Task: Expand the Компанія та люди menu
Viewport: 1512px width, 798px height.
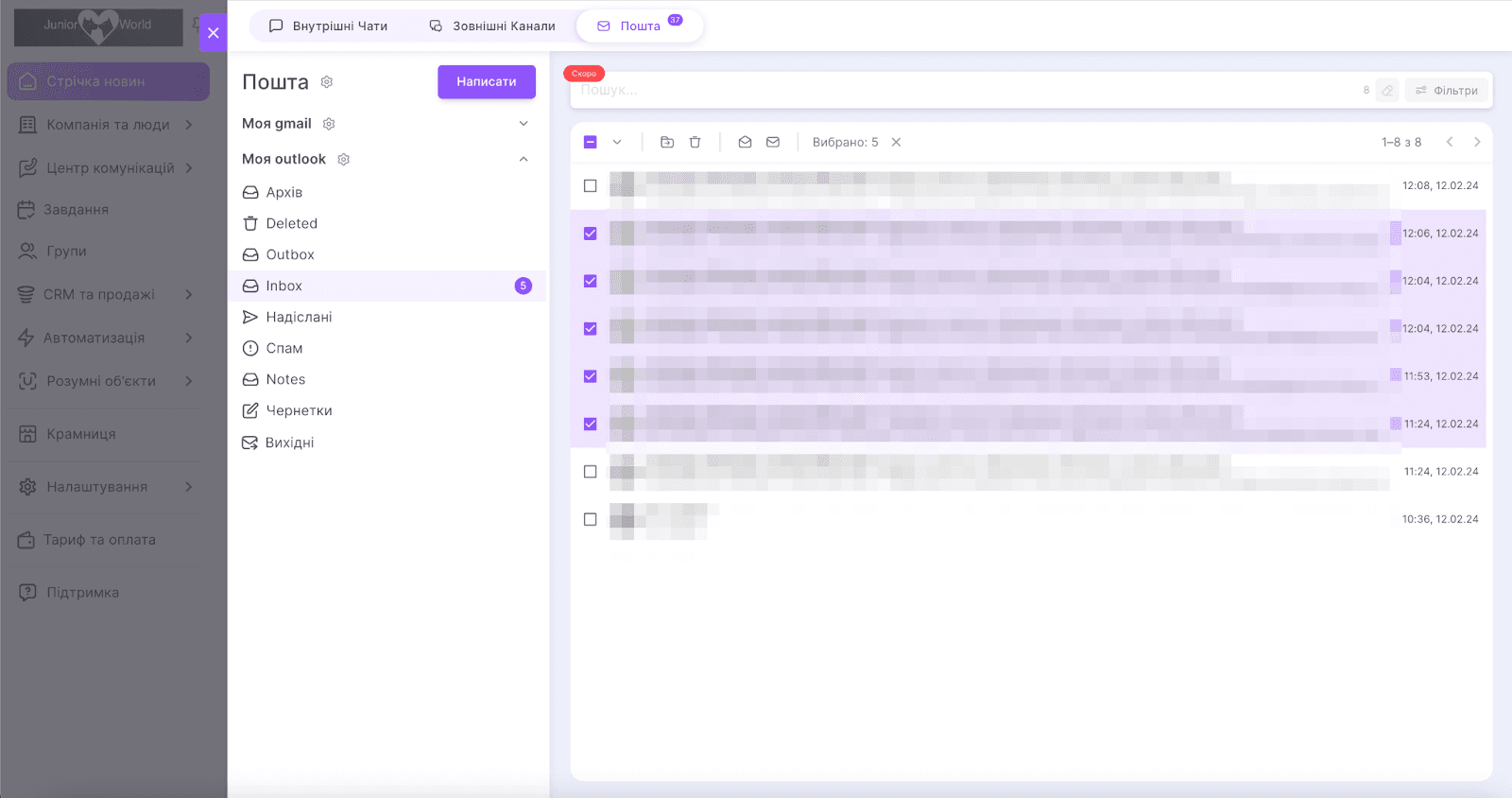Action: [189, 125]
